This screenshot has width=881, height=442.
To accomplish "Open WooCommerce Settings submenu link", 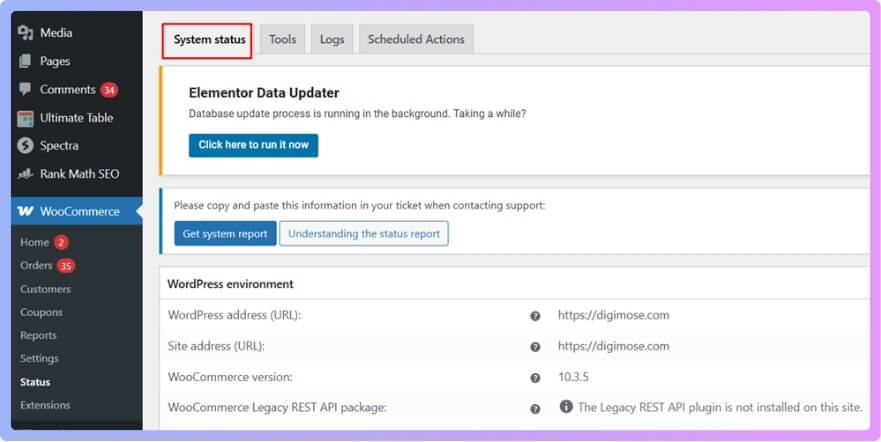I will pyautogui.click(x=39, y=358).
